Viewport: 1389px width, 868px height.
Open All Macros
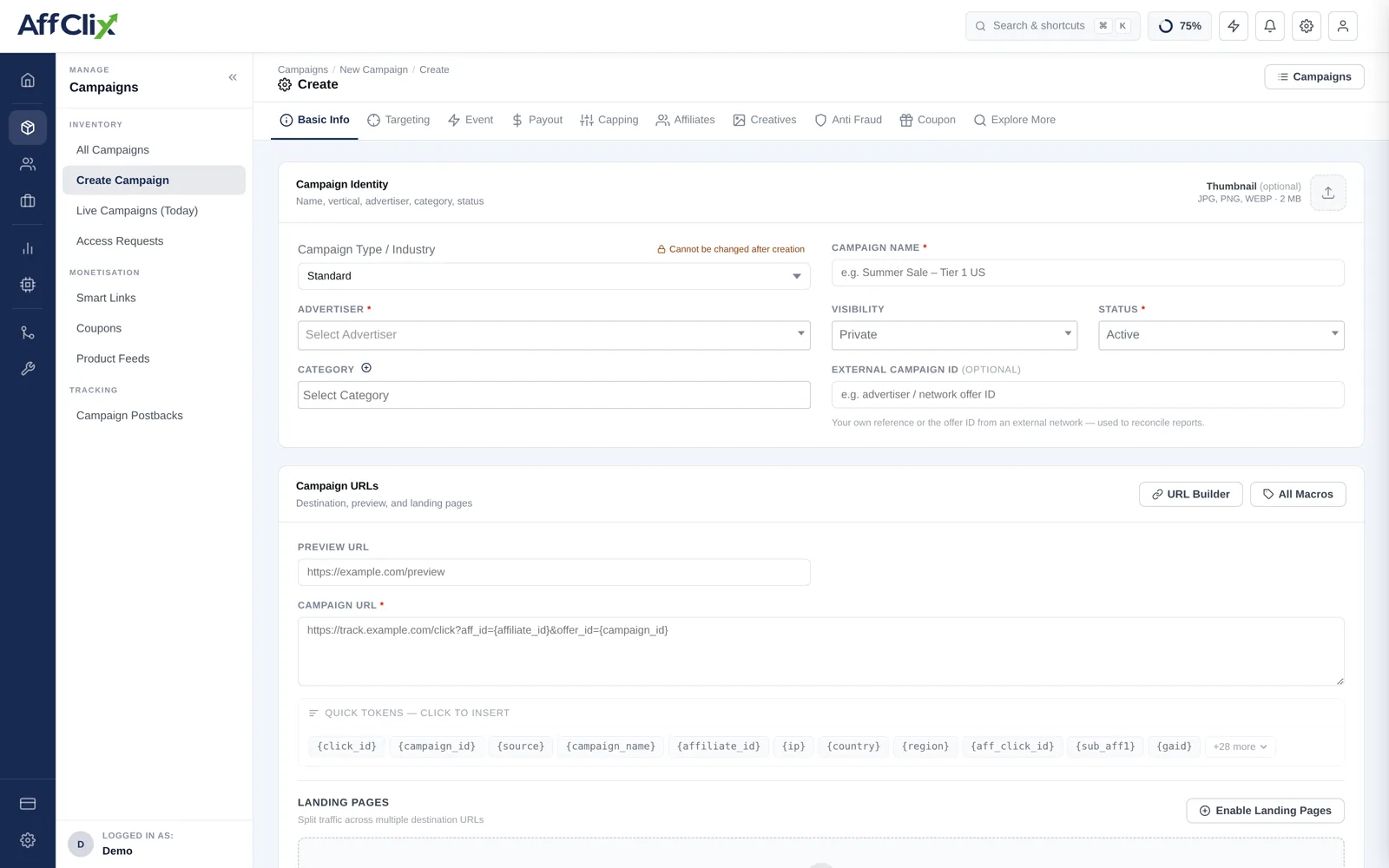coord(1298,494)
